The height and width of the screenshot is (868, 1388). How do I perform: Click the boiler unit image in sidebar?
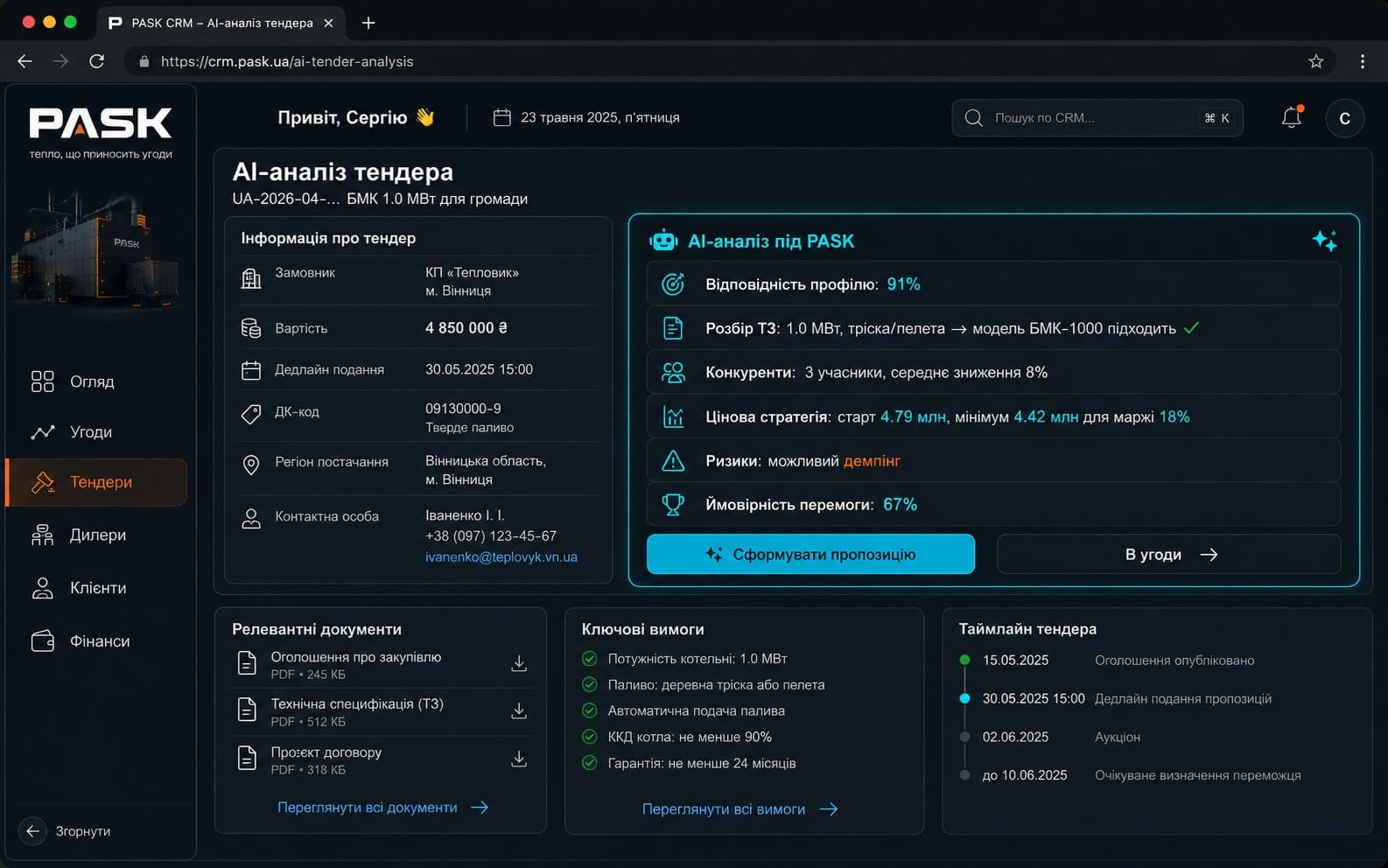pos(96,249)
